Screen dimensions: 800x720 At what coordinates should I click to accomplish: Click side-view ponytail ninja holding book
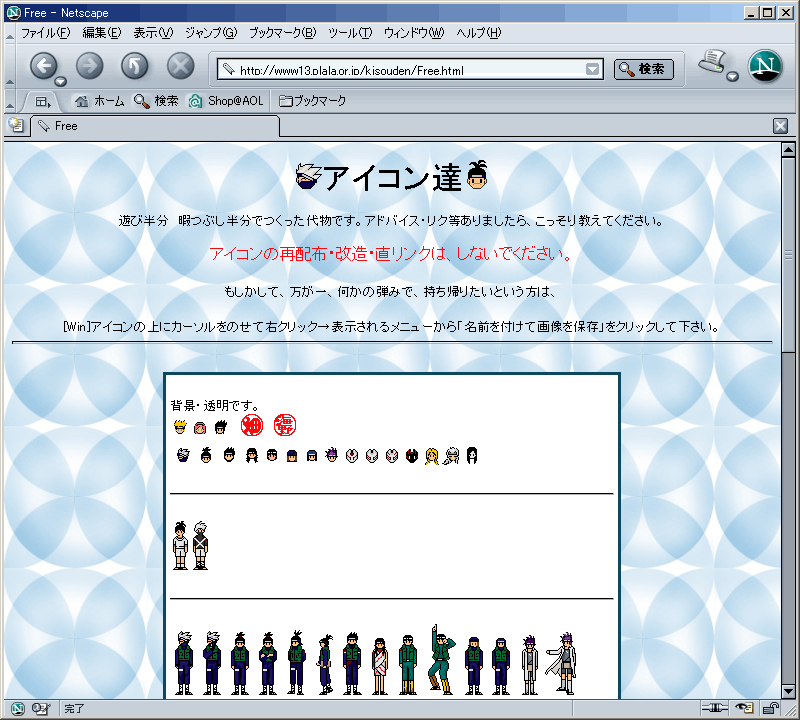[325, 665]
